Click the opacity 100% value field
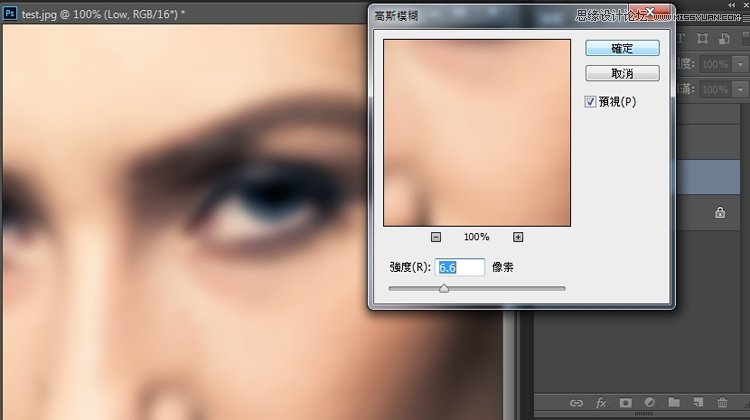The image size is (750, 420). [715, 64]
